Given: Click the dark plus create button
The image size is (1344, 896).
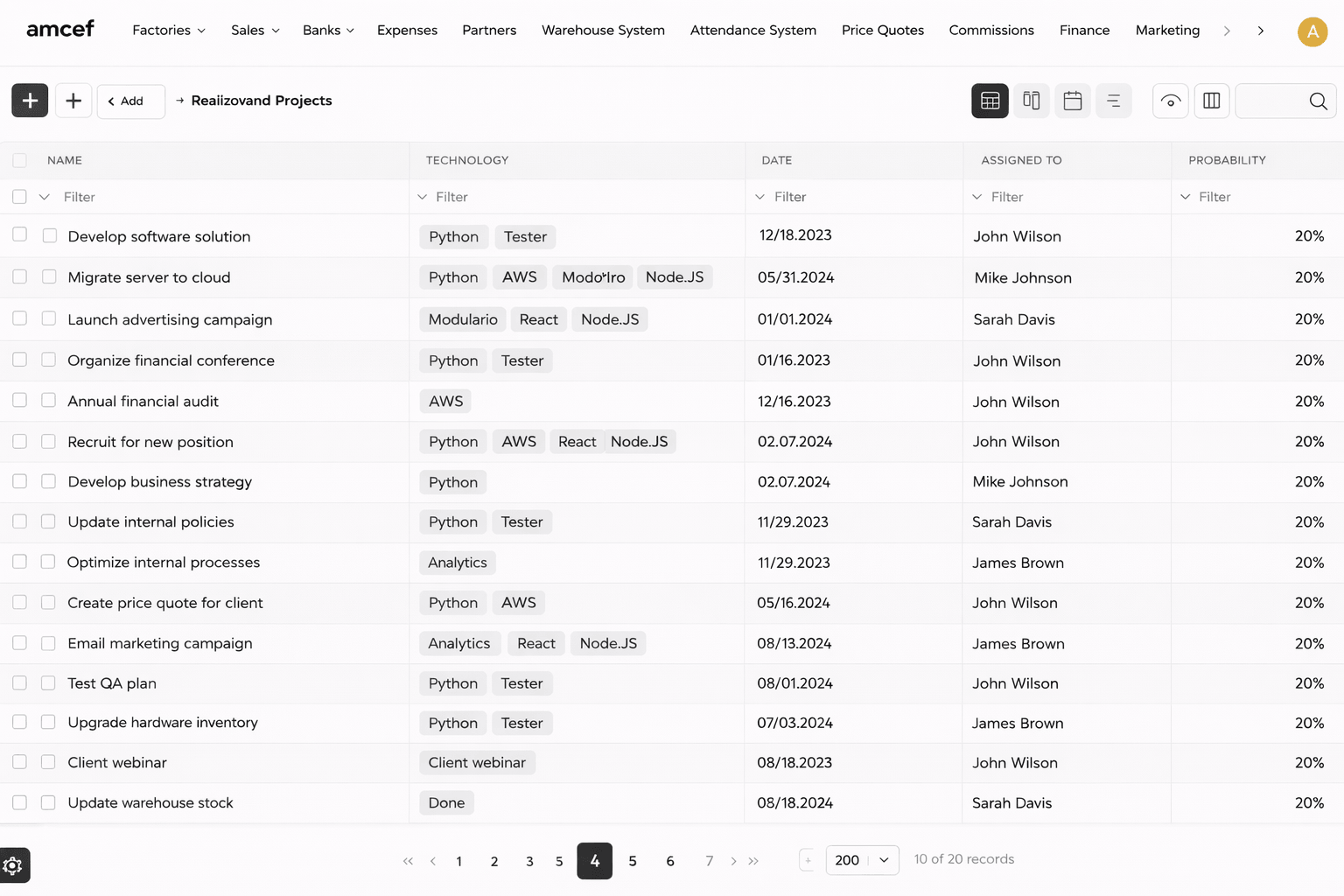Looking at the screenshot, I should (30, 101).
